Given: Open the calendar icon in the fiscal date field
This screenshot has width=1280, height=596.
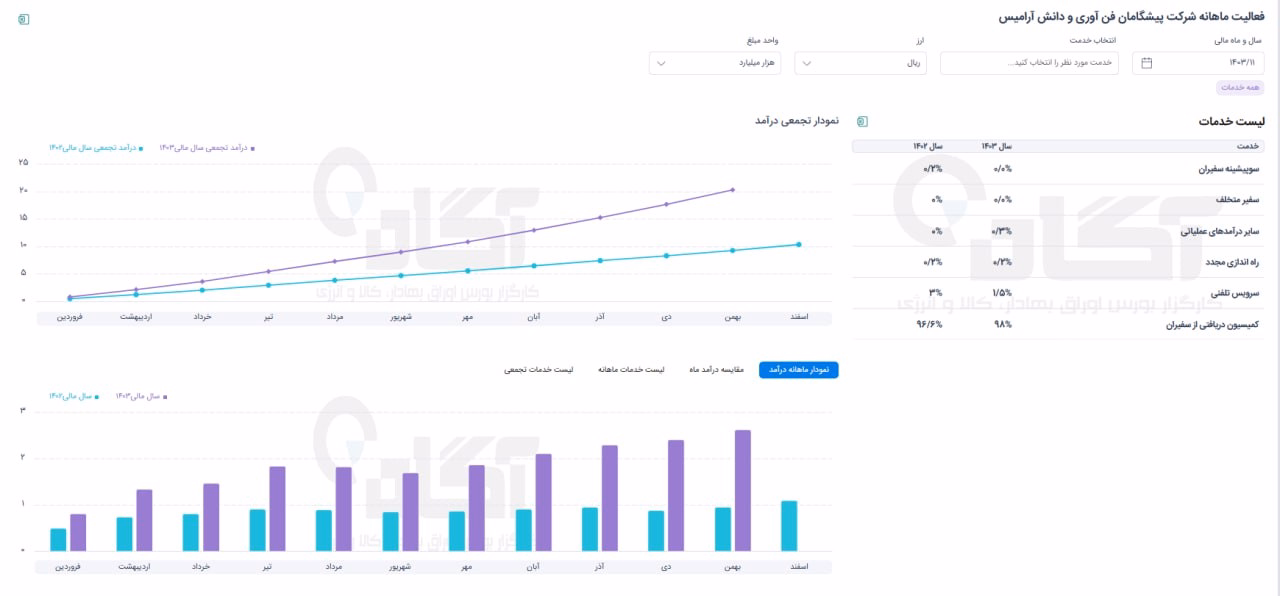Looking at the screenshot, I should coord(1147,63).
